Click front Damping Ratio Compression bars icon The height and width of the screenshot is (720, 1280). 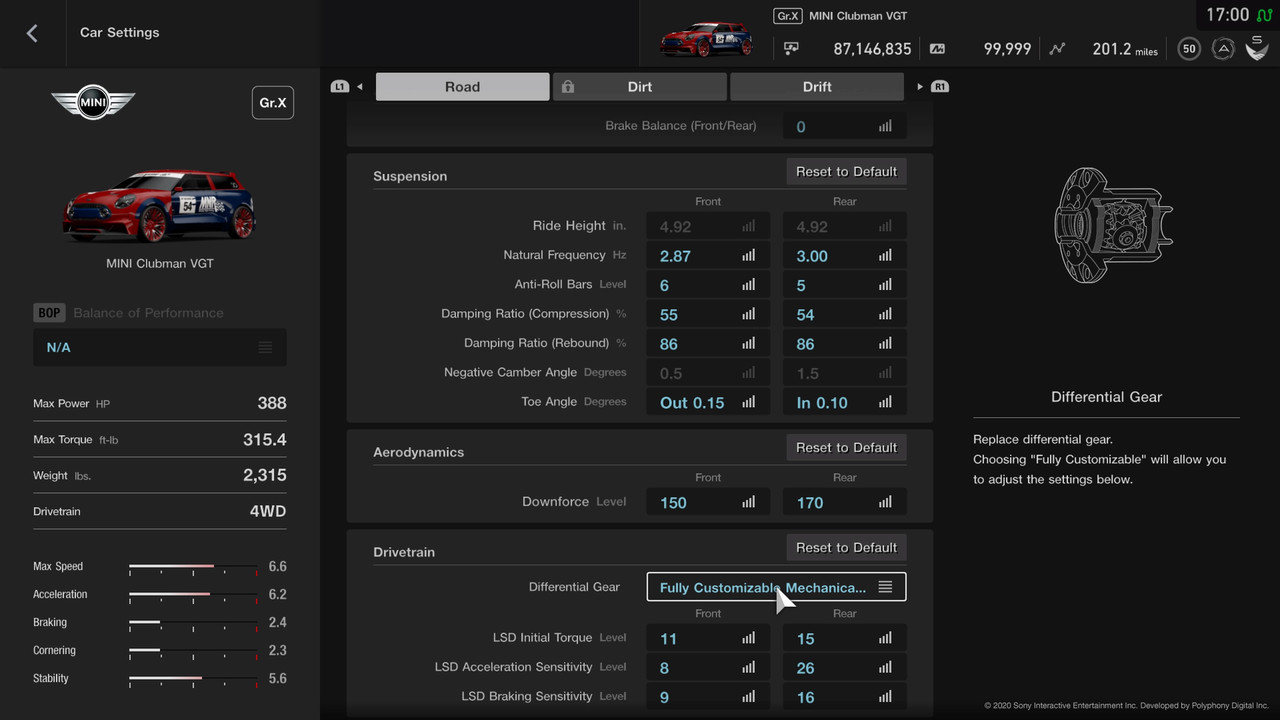pyautogui.click(x=749, y=314)
